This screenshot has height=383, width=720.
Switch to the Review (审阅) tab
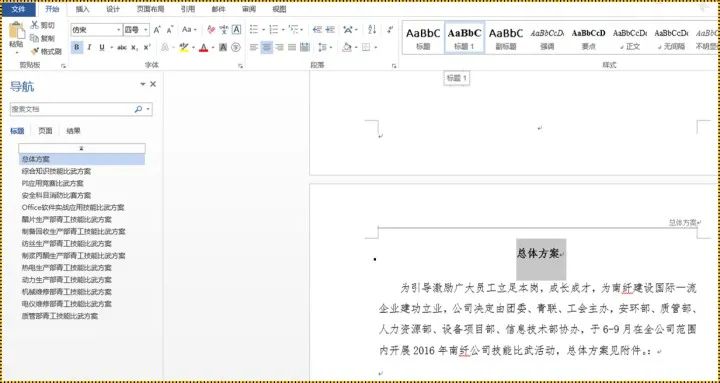coord(248,9)
